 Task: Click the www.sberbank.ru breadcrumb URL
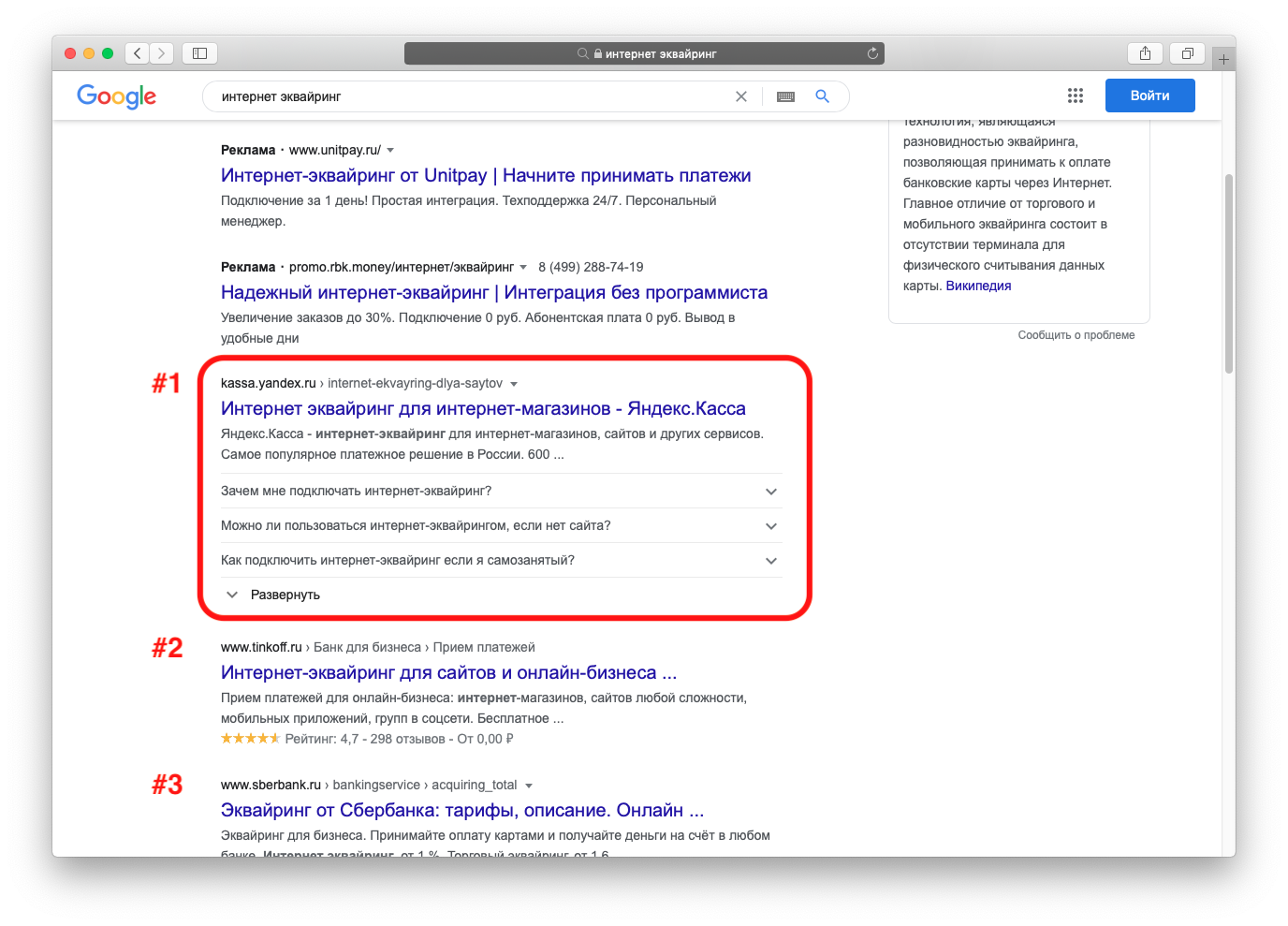(x=271, y=785)
